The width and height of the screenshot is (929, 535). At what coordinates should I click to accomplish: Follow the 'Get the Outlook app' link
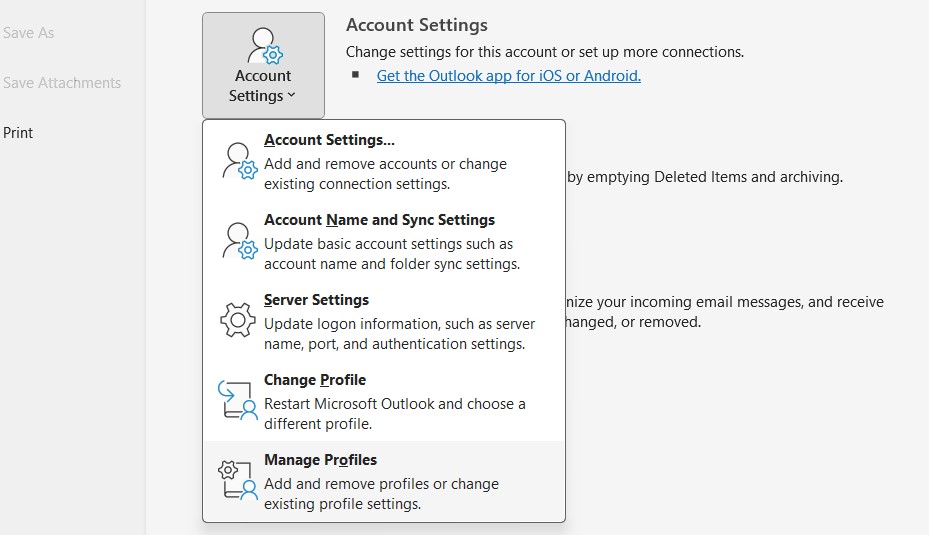(x=508, y=76)
